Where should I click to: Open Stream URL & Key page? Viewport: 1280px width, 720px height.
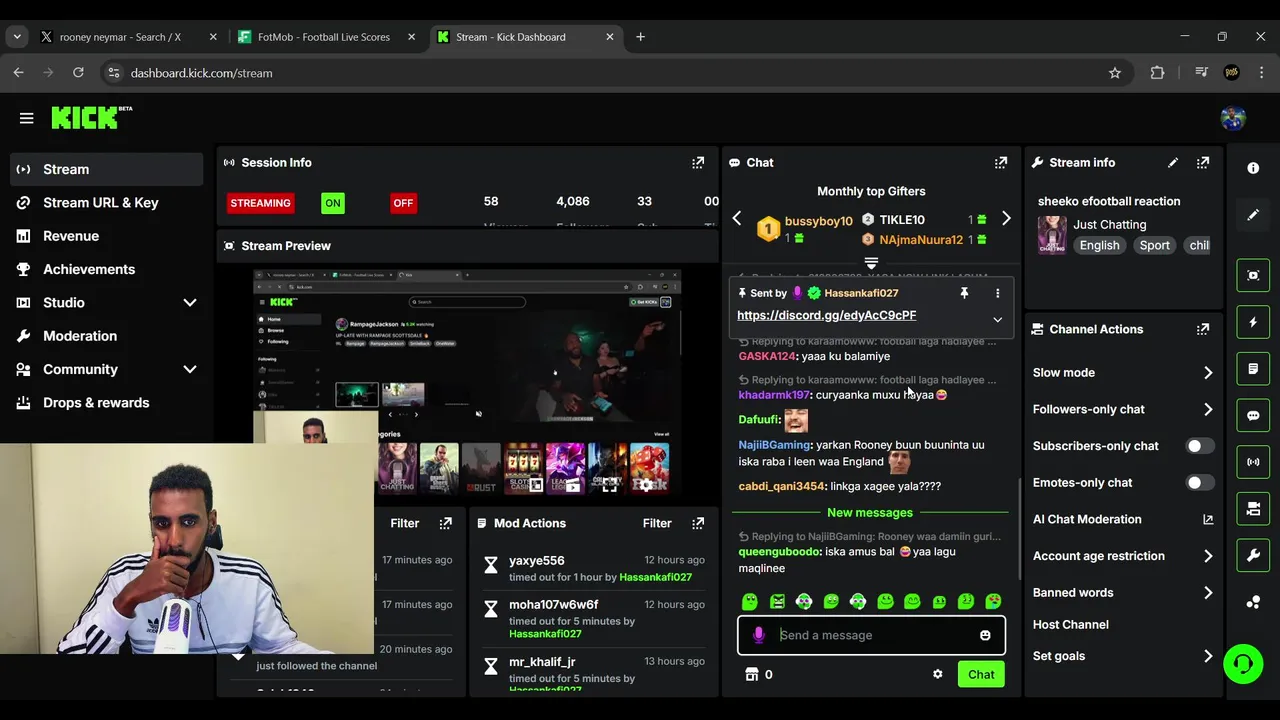tap(107, 202)
